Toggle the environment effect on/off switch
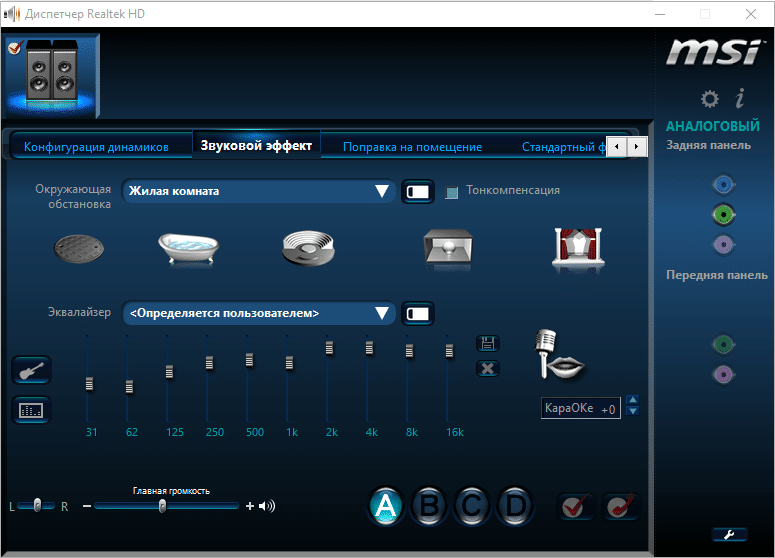The width and height of the screenshot is (775, 558). (x=418, y=192)
